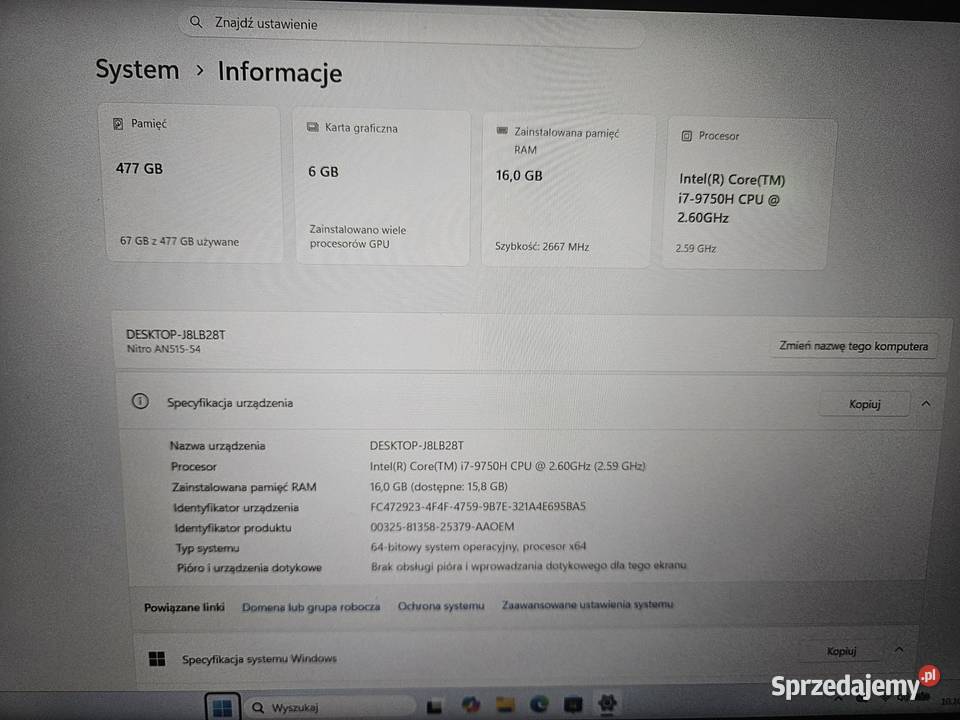The image size is (960, 720).
Task: Click the dark app icon next to Edge
Action: click(573, 705)
